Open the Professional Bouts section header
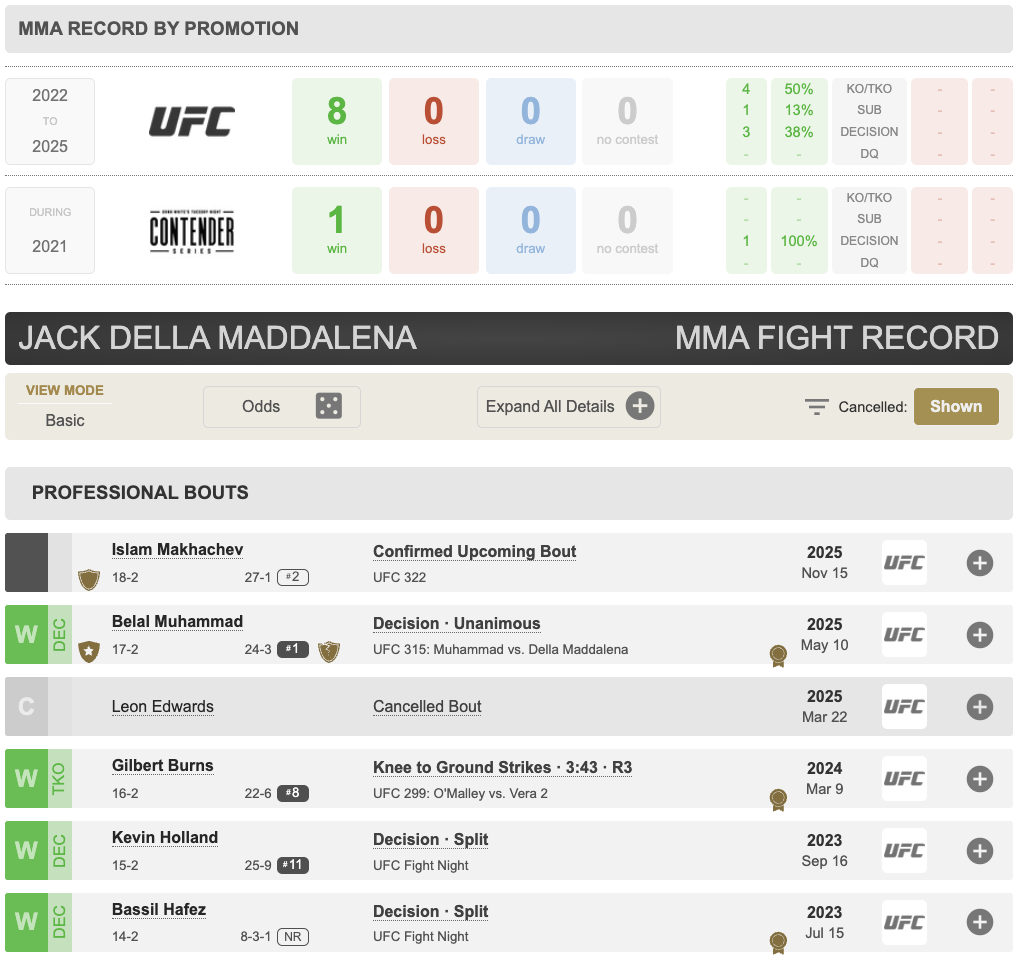1018x956 pixels. click(x=140, y=492)
